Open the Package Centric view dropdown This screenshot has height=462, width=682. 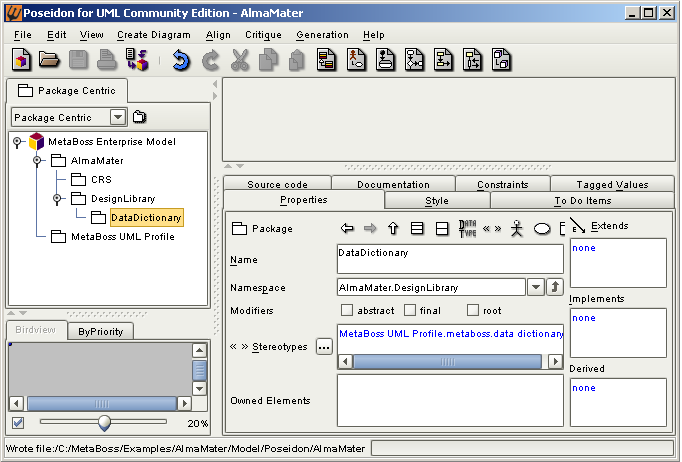(x=118, y=117)
